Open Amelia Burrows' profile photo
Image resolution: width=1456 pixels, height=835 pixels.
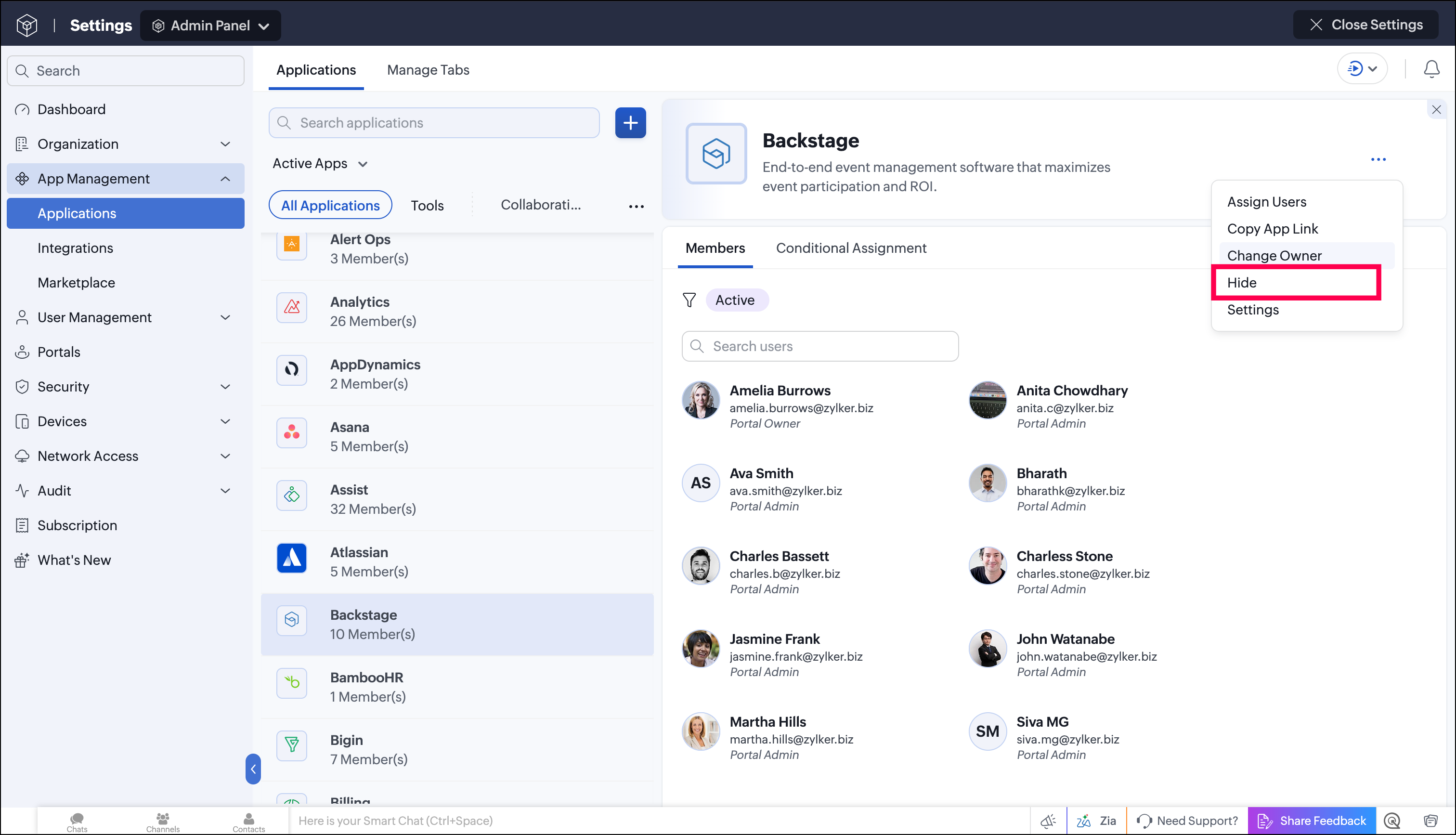[x=701, y=400]
